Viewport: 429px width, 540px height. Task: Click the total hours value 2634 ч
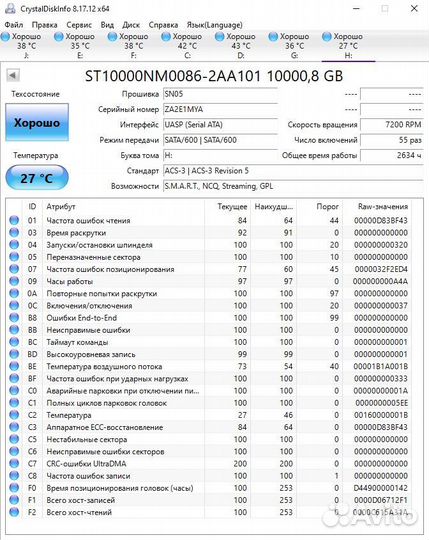(x=392, y=155)
